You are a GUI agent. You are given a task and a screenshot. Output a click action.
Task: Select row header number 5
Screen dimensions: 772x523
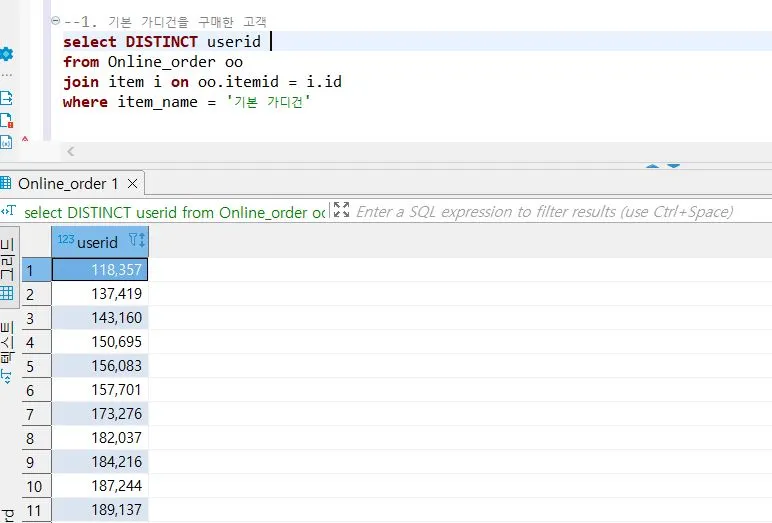37,366
